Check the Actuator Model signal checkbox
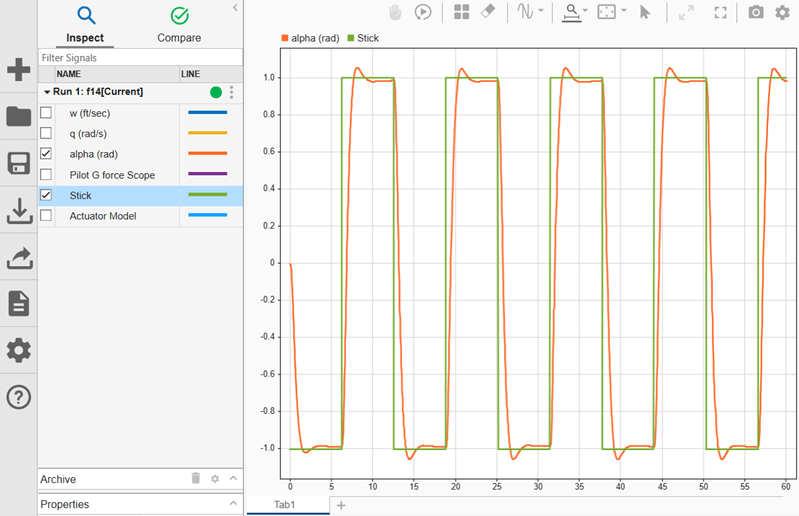The width and height of the screenshot is (799, 516). point(46,215)
